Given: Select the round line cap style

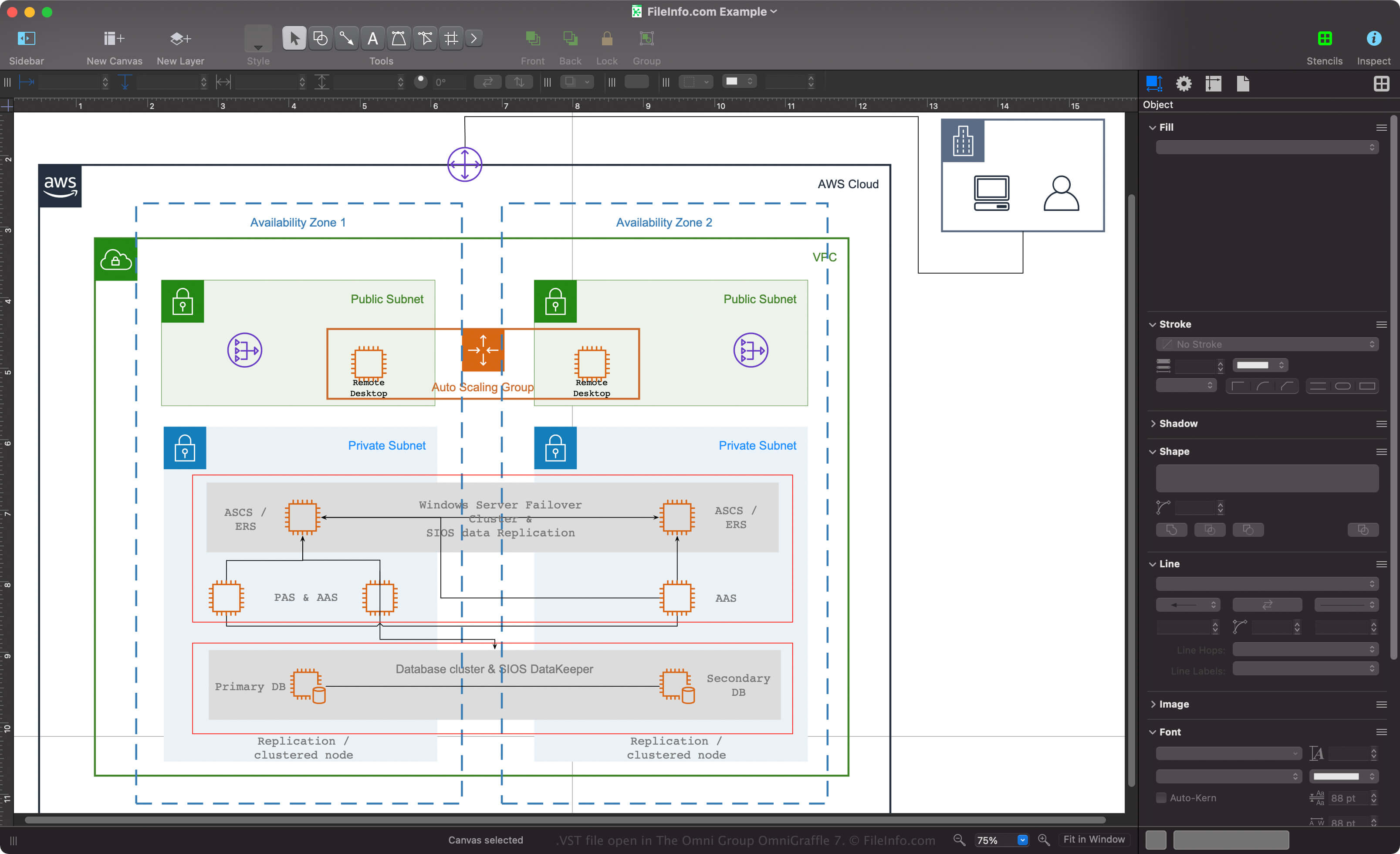Looking at the screenshot, I should click(1342, 386).
